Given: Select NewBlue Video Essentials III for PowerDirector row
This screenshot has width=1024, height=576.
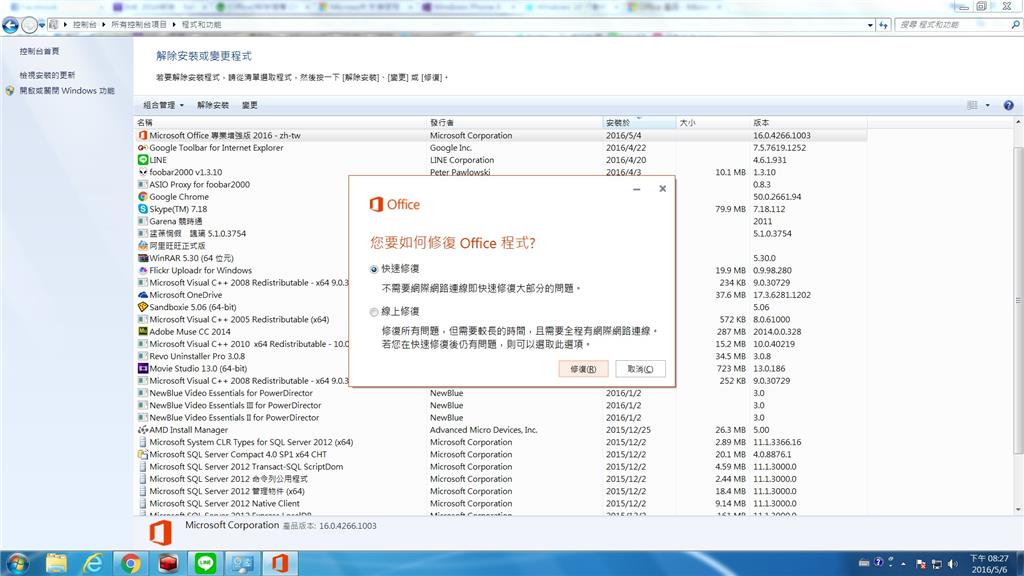Looking at the screenshot, I should pyautogui.click(x=501, y=405).
